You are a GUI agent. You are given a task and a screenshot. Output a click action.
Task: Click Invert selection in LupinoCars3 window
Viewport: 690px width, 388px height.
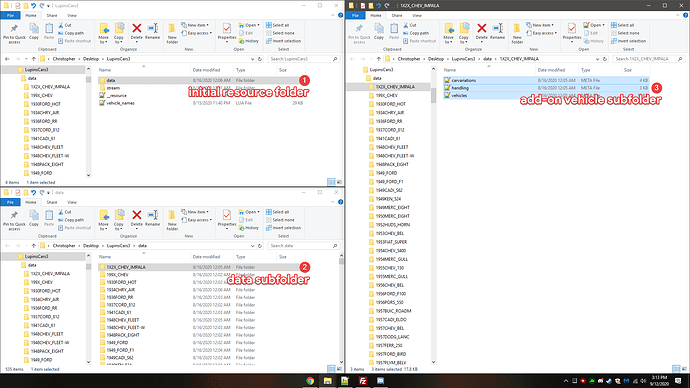(283, 41)
